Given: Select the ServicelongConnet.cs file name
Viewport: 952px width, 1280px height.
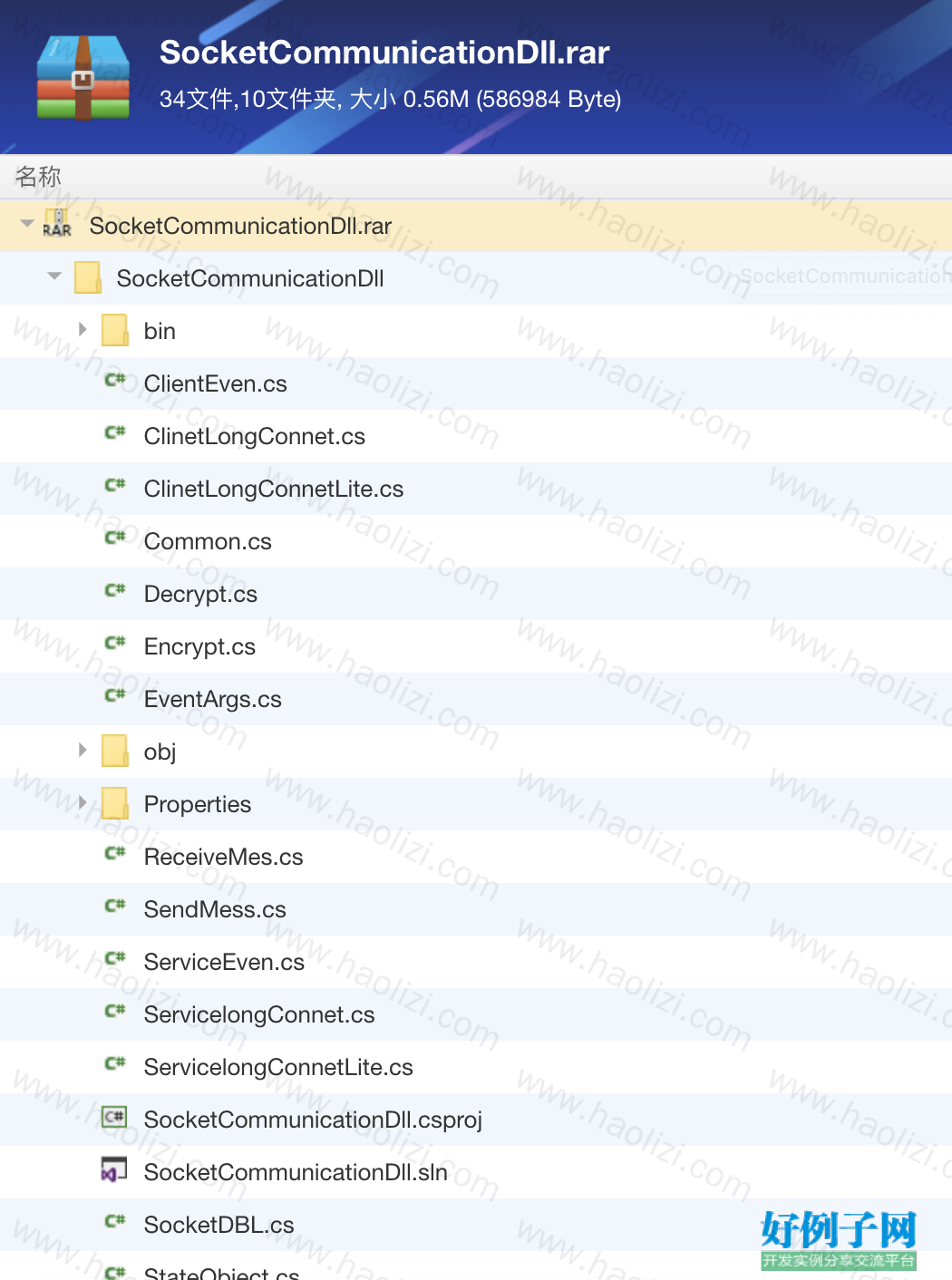Looking at the screenshot, I should [259, 1014].
